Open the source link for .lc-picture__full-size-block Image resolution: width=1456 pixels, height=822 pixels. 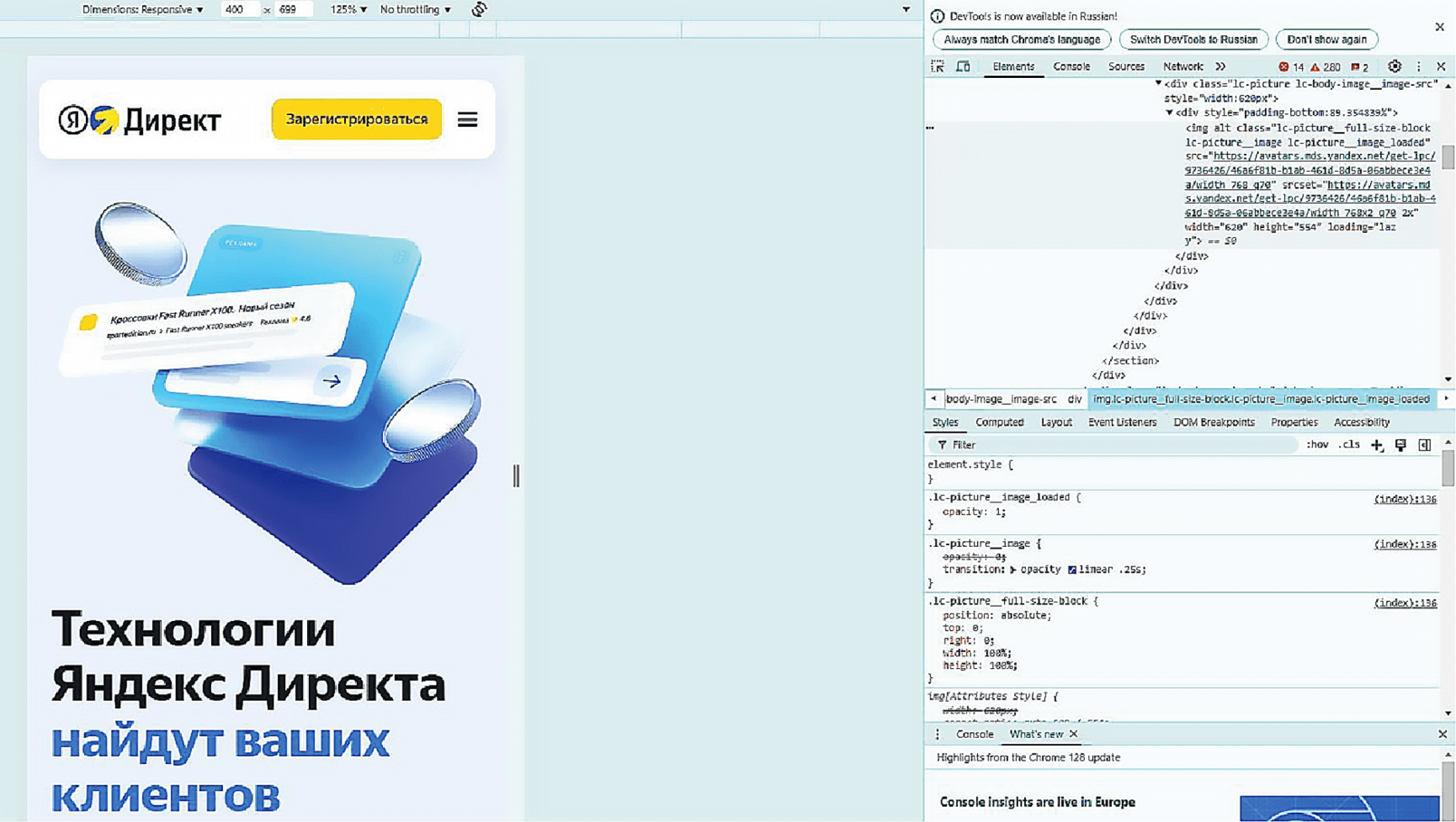tap(1404, 603)
